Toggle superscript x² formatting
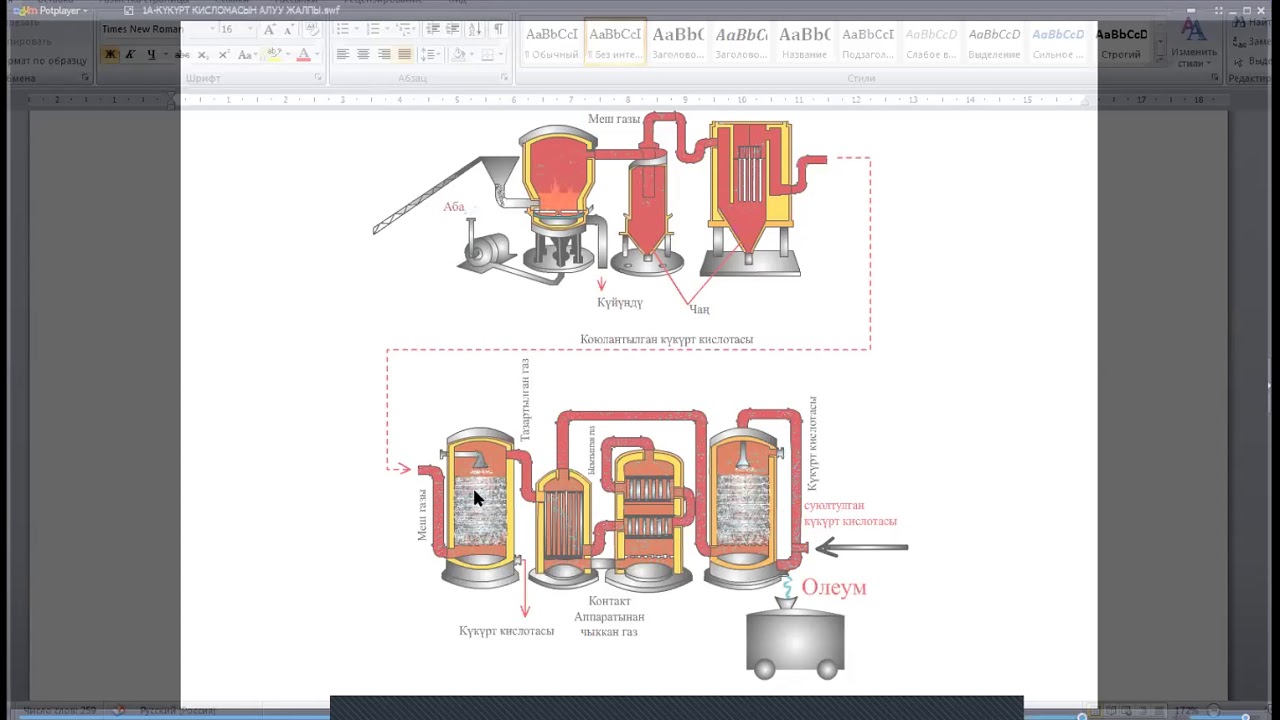 (x=222, y=54)
